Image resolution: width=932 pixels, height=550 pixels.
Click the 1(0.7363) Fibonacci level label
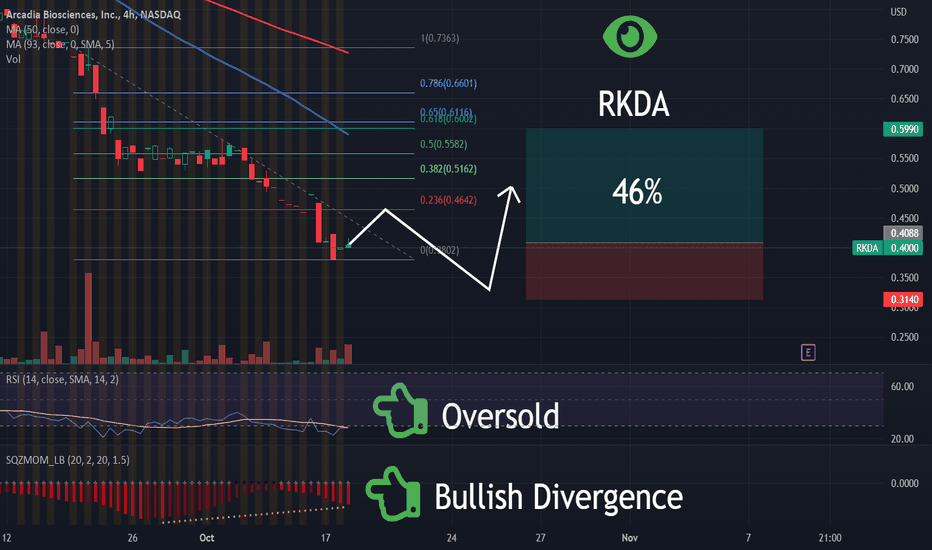(440, 38)
